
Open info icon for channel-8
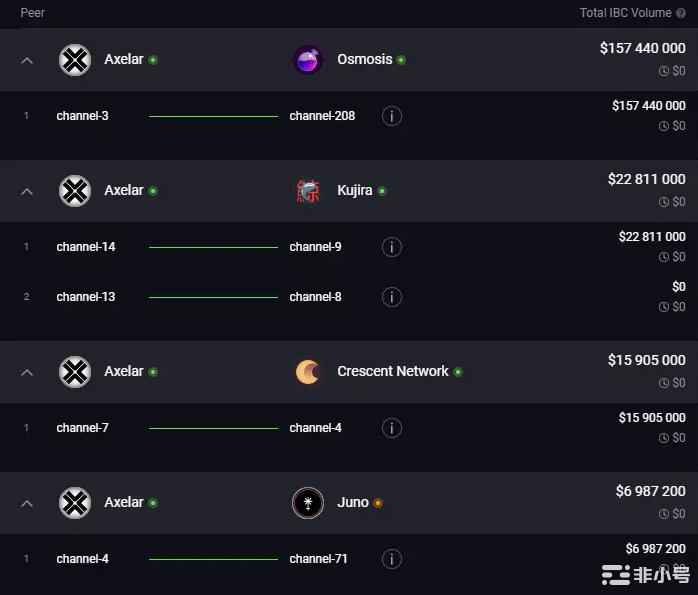(392, 297)
